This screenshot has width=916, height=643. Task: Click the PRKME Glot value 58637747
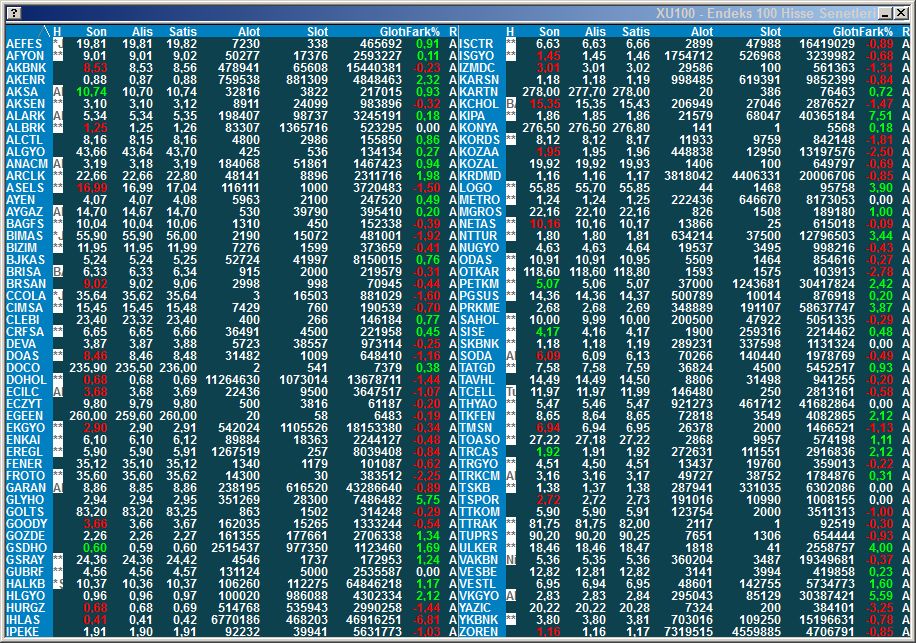(827, 308)
